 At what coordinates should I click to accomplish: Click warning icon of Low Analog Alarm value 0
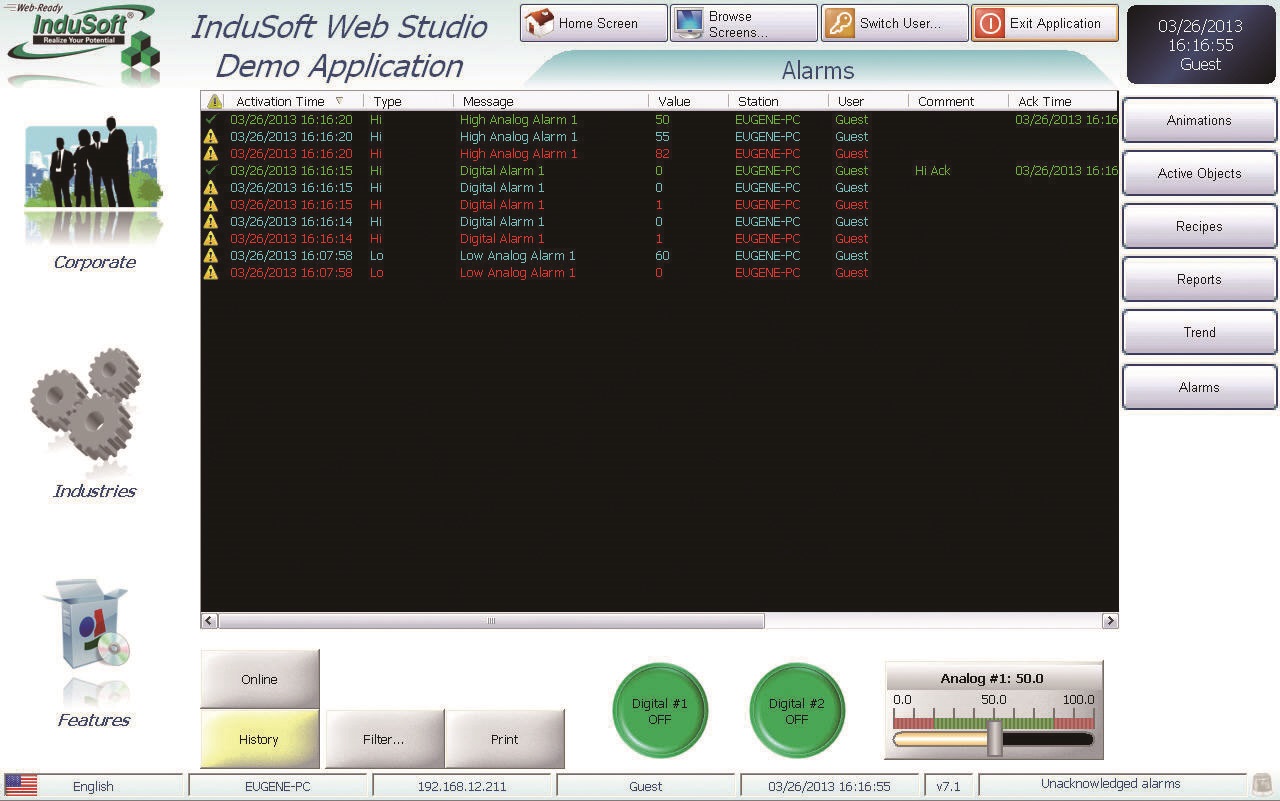[211, 272]
